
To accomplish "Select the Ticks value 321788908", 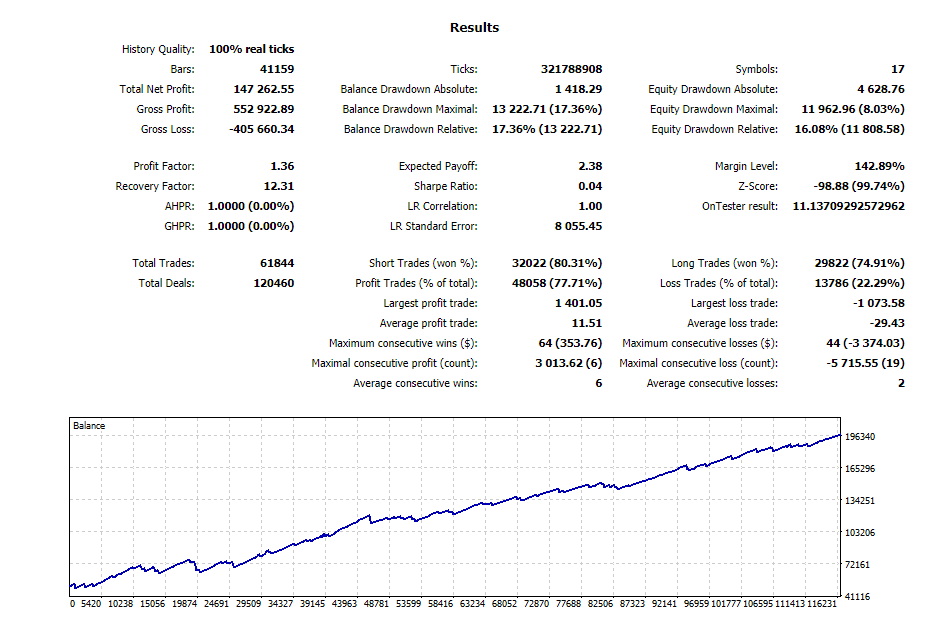I will tap(572, 69).
